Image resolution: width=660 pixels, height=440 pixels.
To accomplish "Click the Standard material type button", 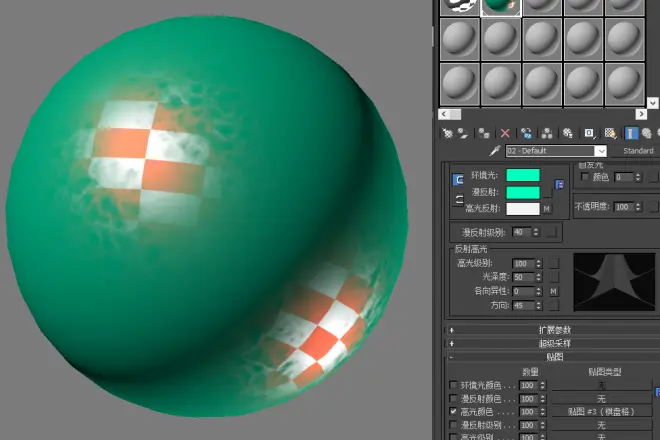I will point(637,151).
